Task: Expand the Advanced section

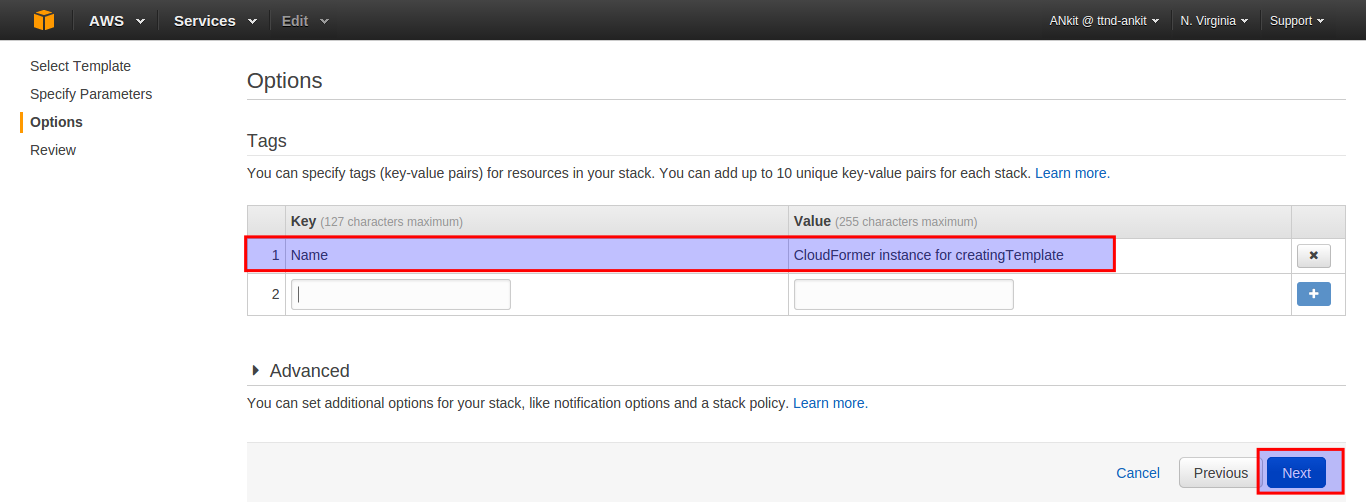Action: click(300, 371)
